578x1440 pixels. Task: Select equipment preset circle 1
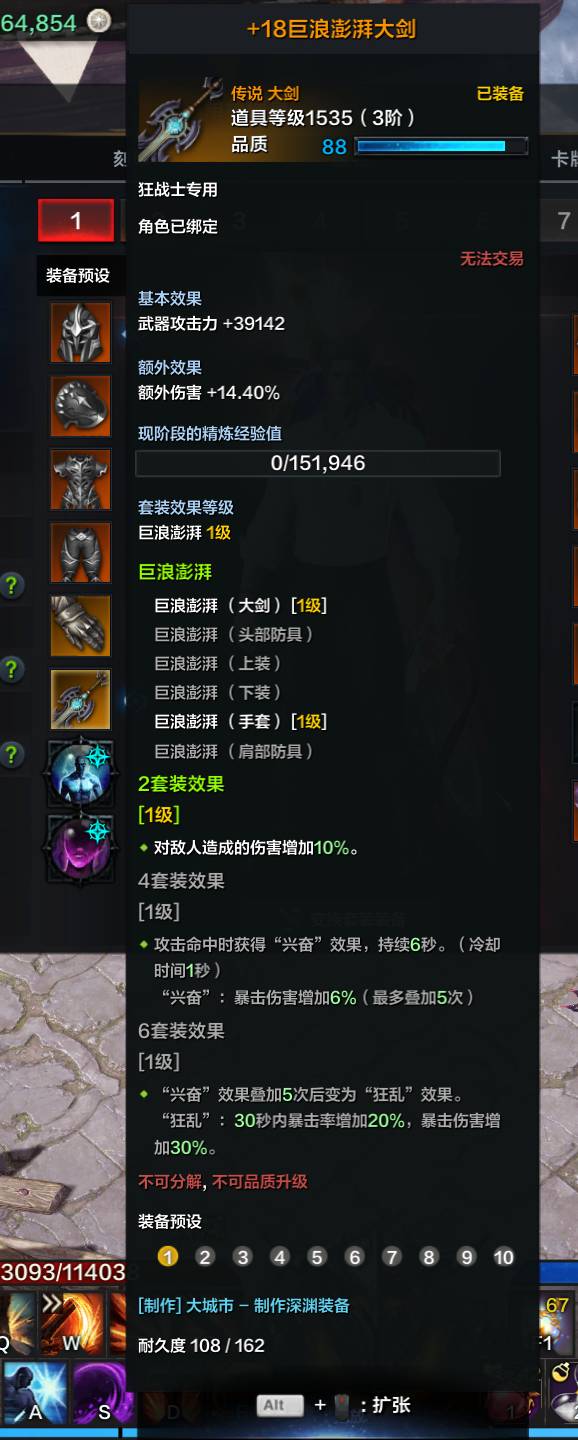(168, 1257)
